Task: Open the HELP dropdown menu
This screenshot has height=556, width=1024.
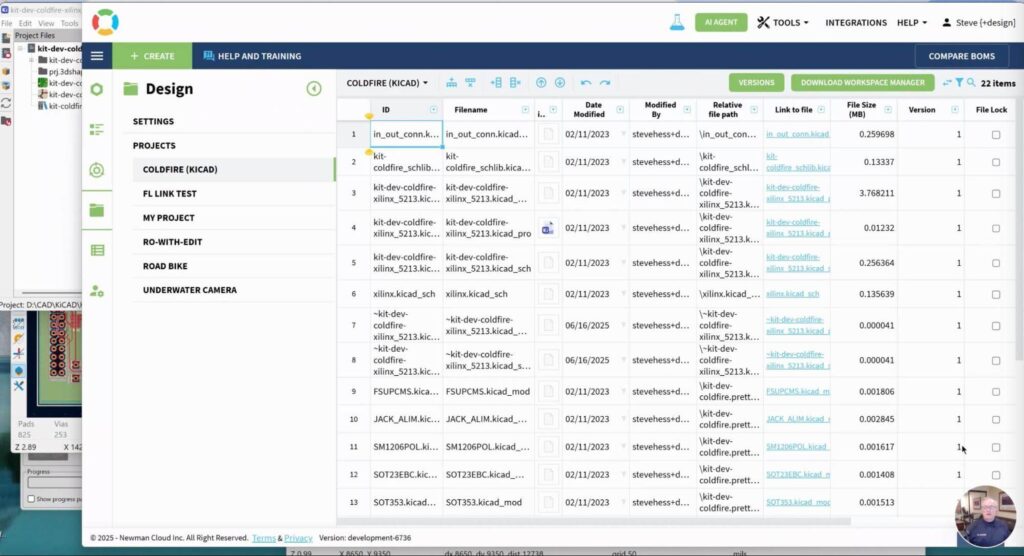Action: pos(912,22)
